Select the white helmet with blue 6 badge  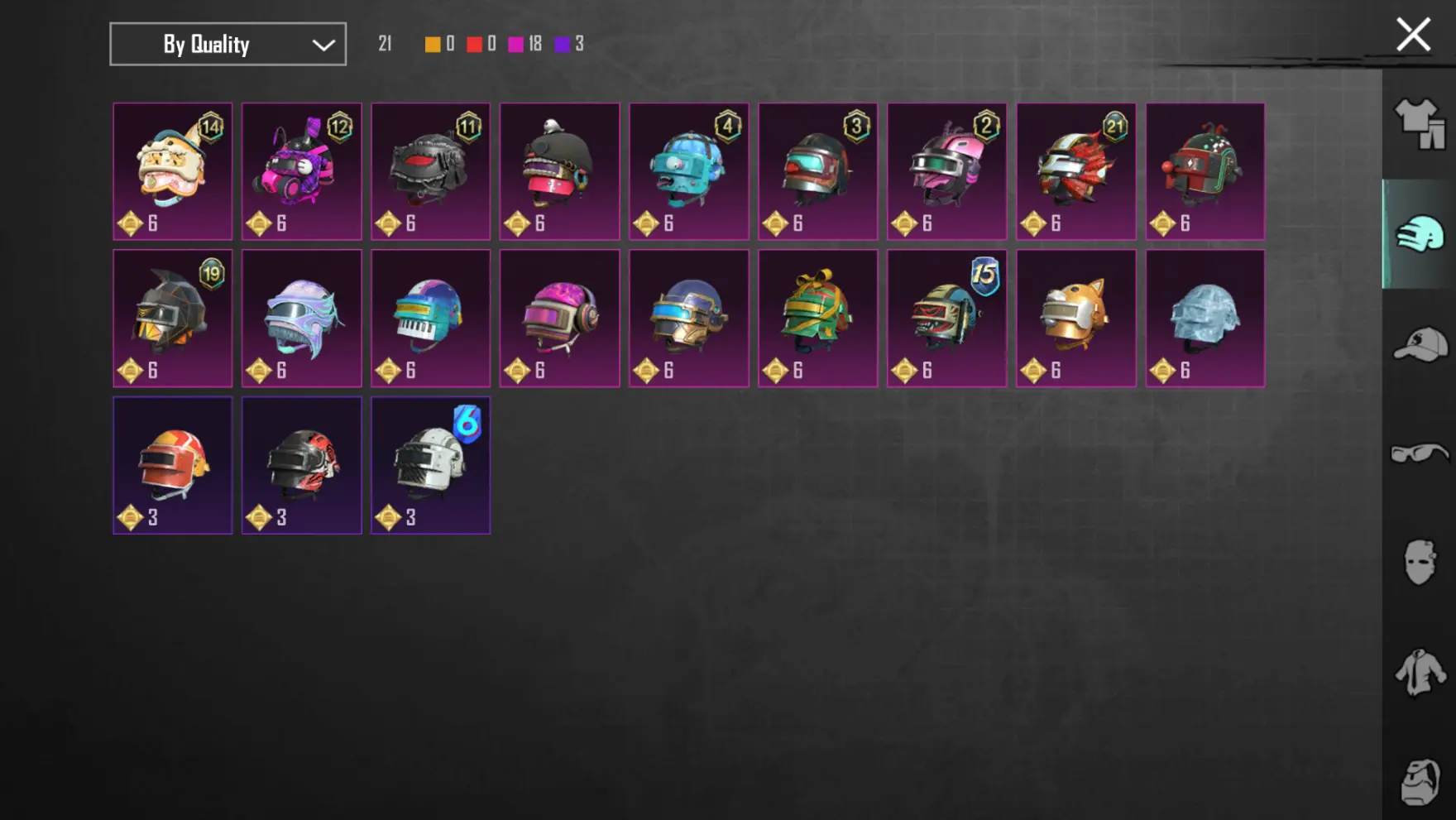(431, 465)
